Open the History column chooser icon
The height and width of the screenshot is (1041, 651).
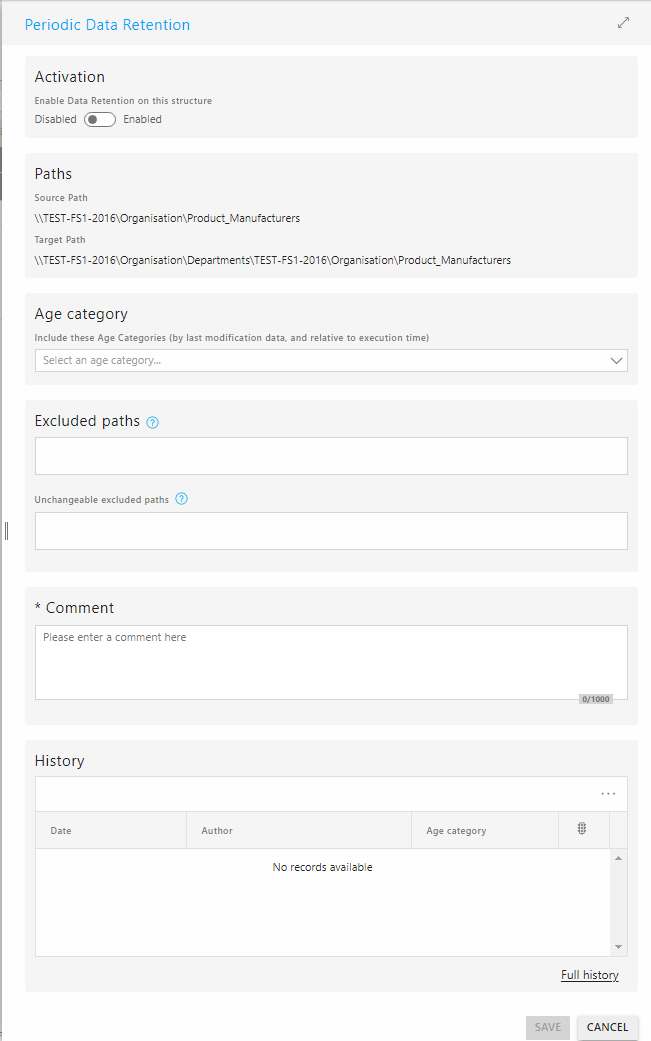pyautogui.click(x=582, y=829)
